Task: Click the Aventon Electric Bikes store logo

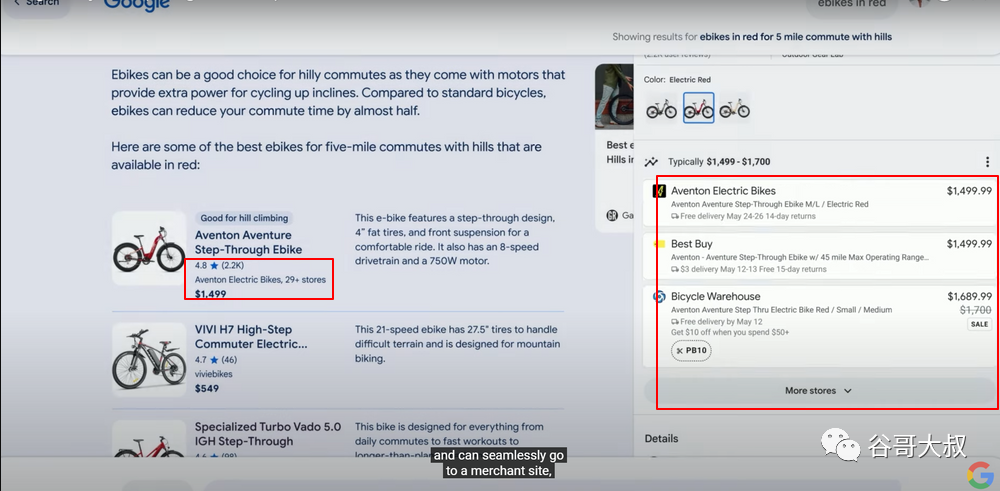Action: [x=659, y=191]
